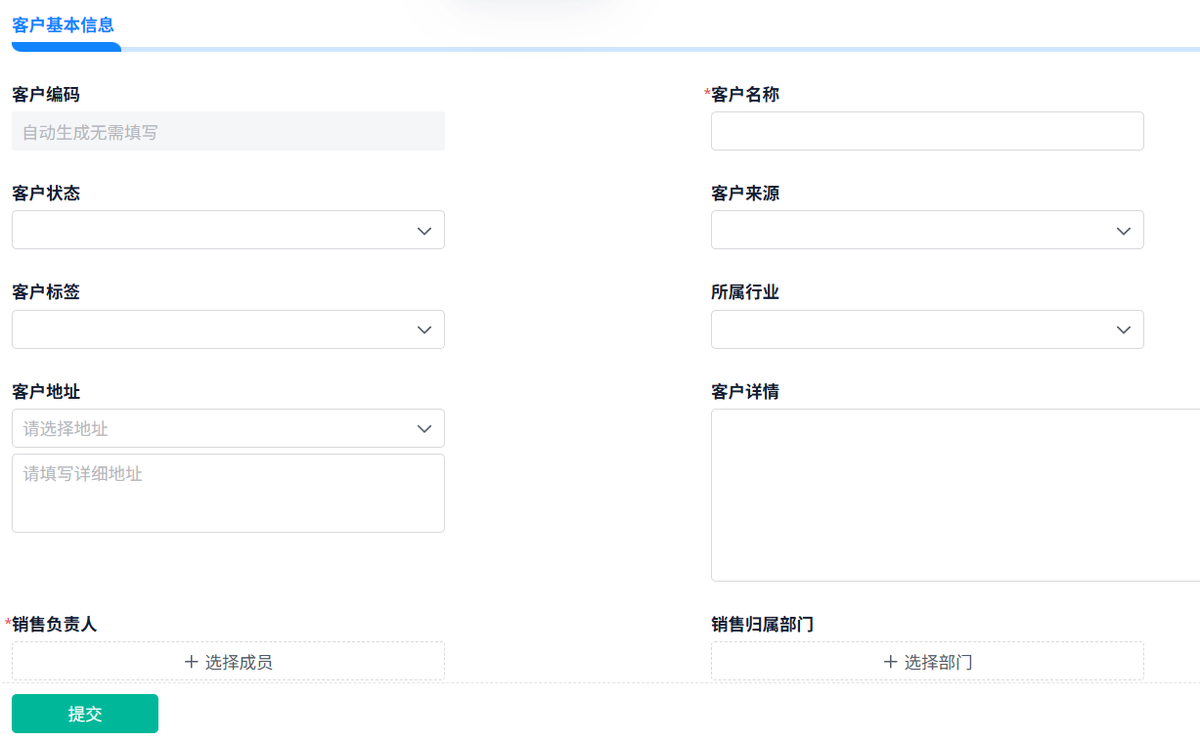
Task: Click the disabled 客户编码 field
Action: pos(228,132)
